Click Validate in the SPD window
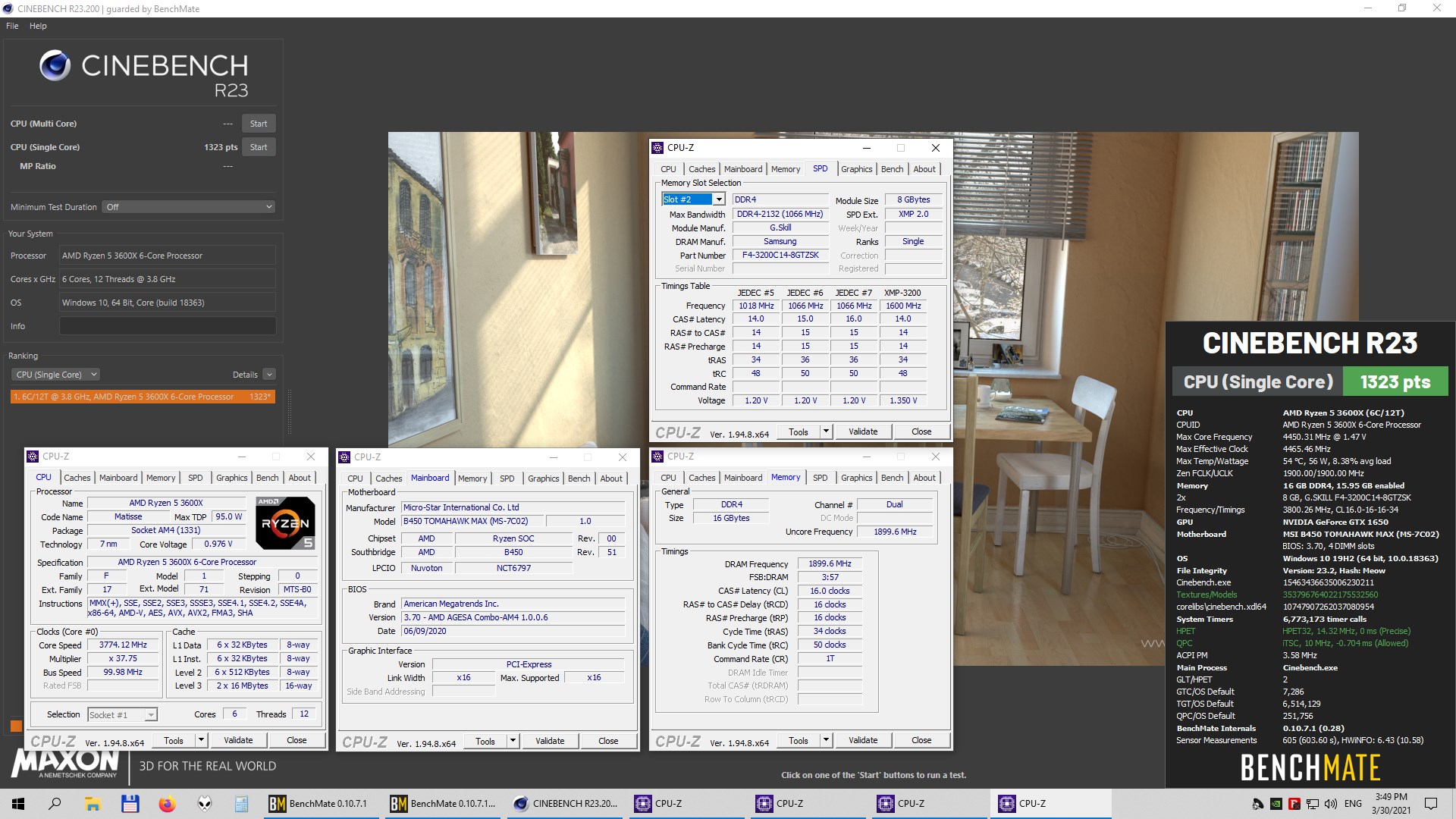 click(x=863, y=431)
